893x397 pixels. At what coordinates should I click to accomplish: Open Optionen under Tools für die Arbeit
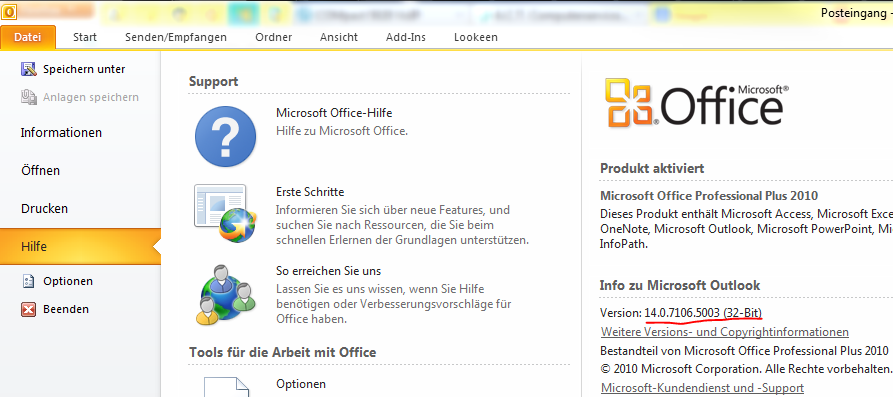click(301, 384)
